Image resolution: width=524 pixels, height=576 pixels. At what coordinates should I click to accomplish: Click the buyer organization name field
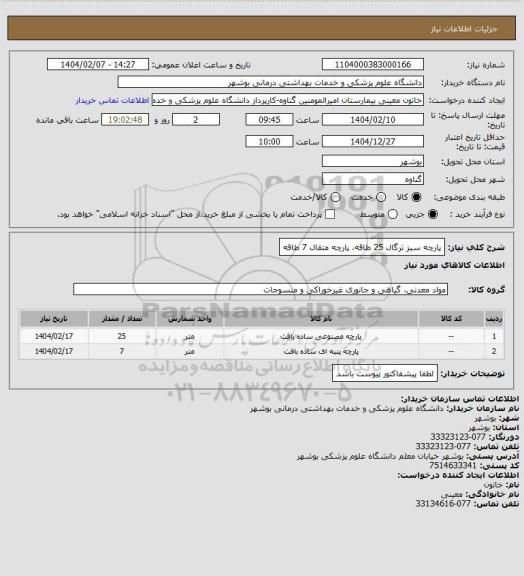(270, 82)
